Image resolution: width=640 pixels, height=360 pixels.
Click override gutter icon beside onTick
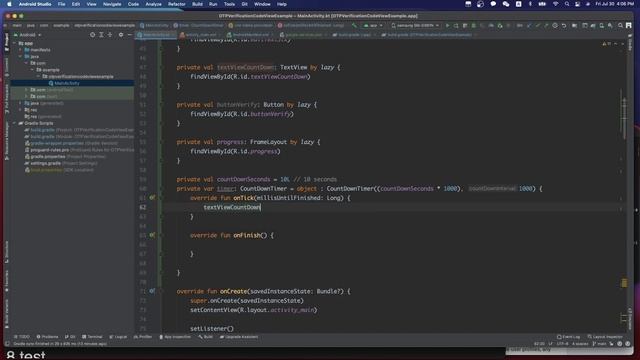[x=152, y=198]
